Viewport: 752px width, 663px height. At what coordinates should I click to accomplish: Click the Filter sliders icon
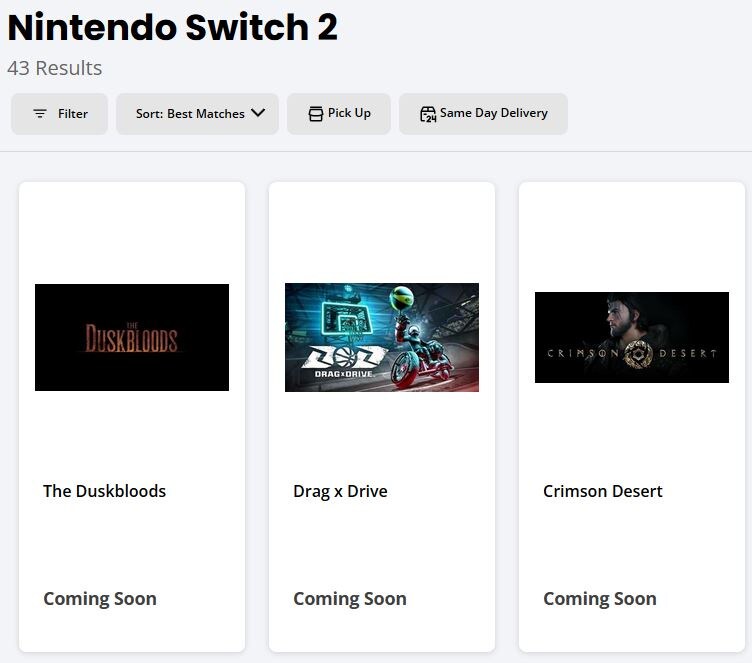point(40,114)
